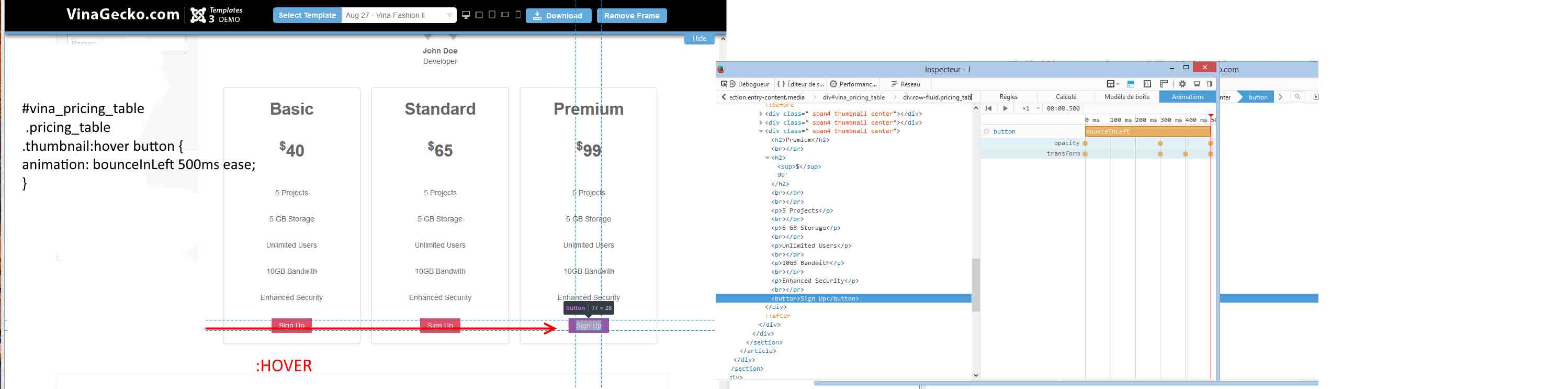
Task: Select landscape phone preview icon
Action: pos(505,15)
